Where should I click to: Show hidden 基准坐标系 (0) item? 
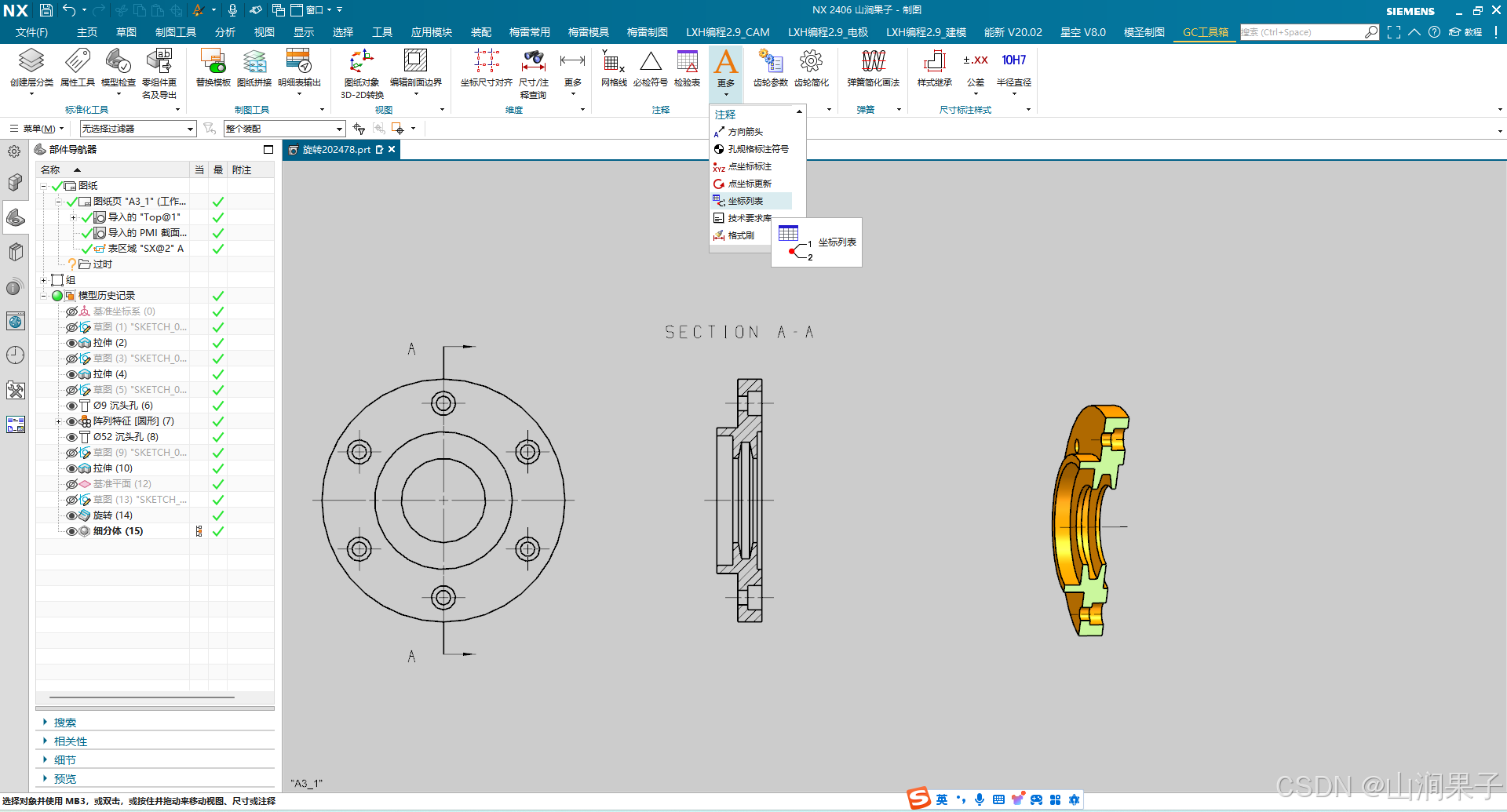pos(71,311)
